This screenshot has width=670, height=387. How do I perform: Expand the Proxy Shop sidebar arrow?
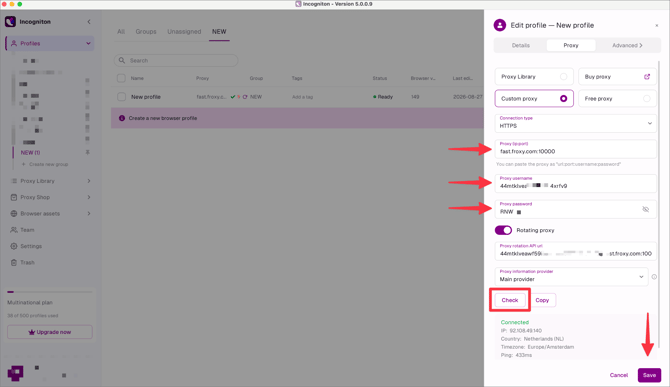tap(89, 197)
